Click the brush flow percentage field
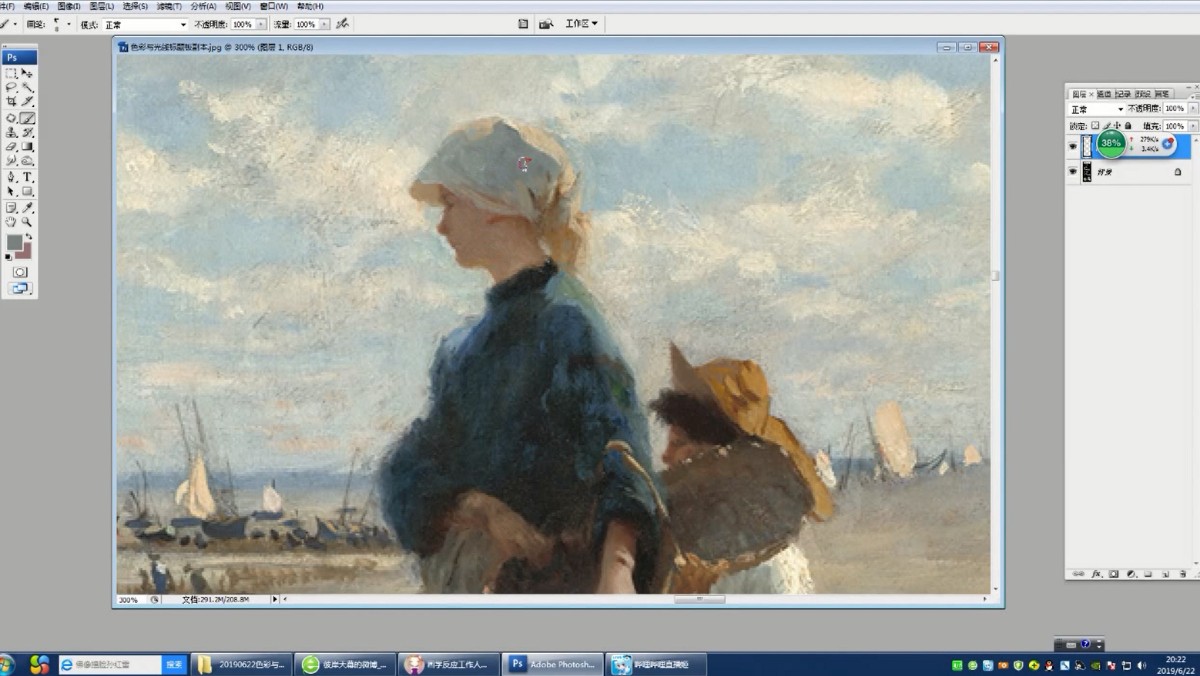The height and width of the screenshot is (676, 1200). [305, 24]
